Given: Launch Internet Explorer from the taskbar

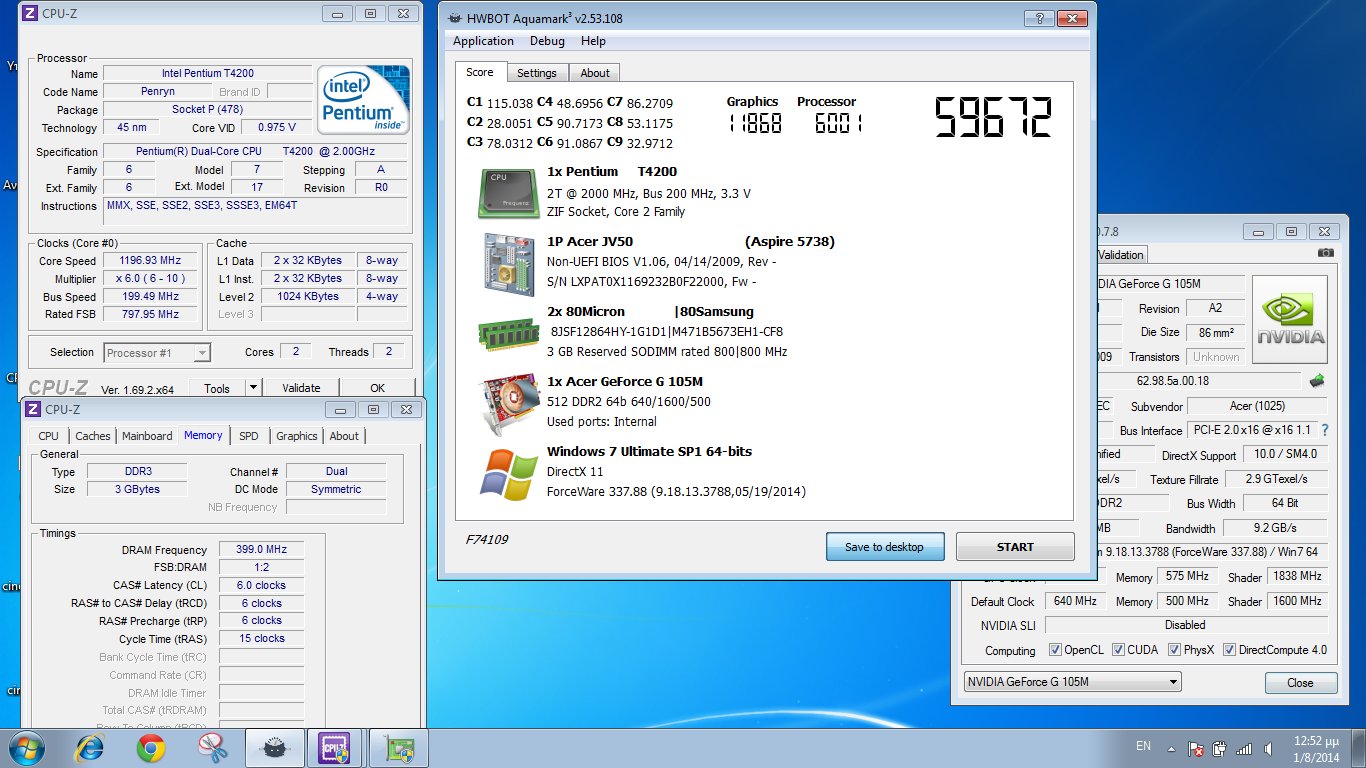Looking at the screenshot, I should coord(91,748).
